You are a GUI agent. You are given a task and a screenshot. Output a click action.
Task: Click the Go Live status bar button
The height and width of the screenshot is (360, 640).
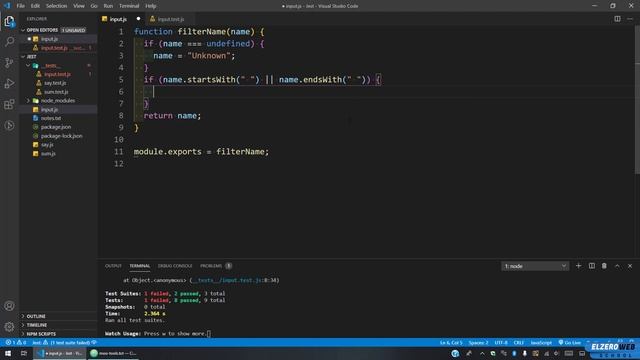click(569, 342)
